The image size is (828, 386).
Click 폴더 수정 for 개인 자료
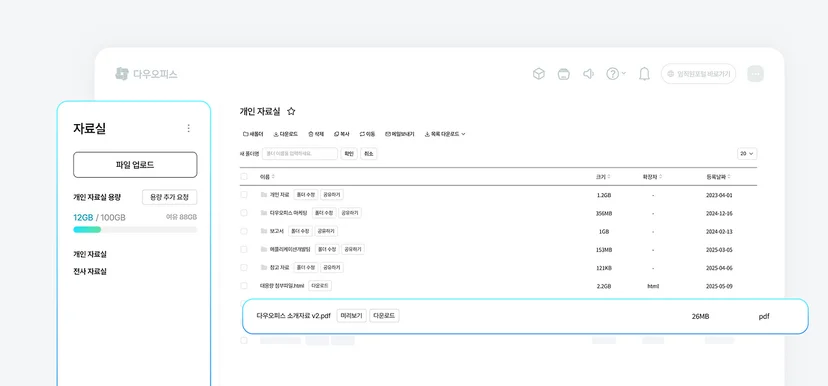pos(305,195)
